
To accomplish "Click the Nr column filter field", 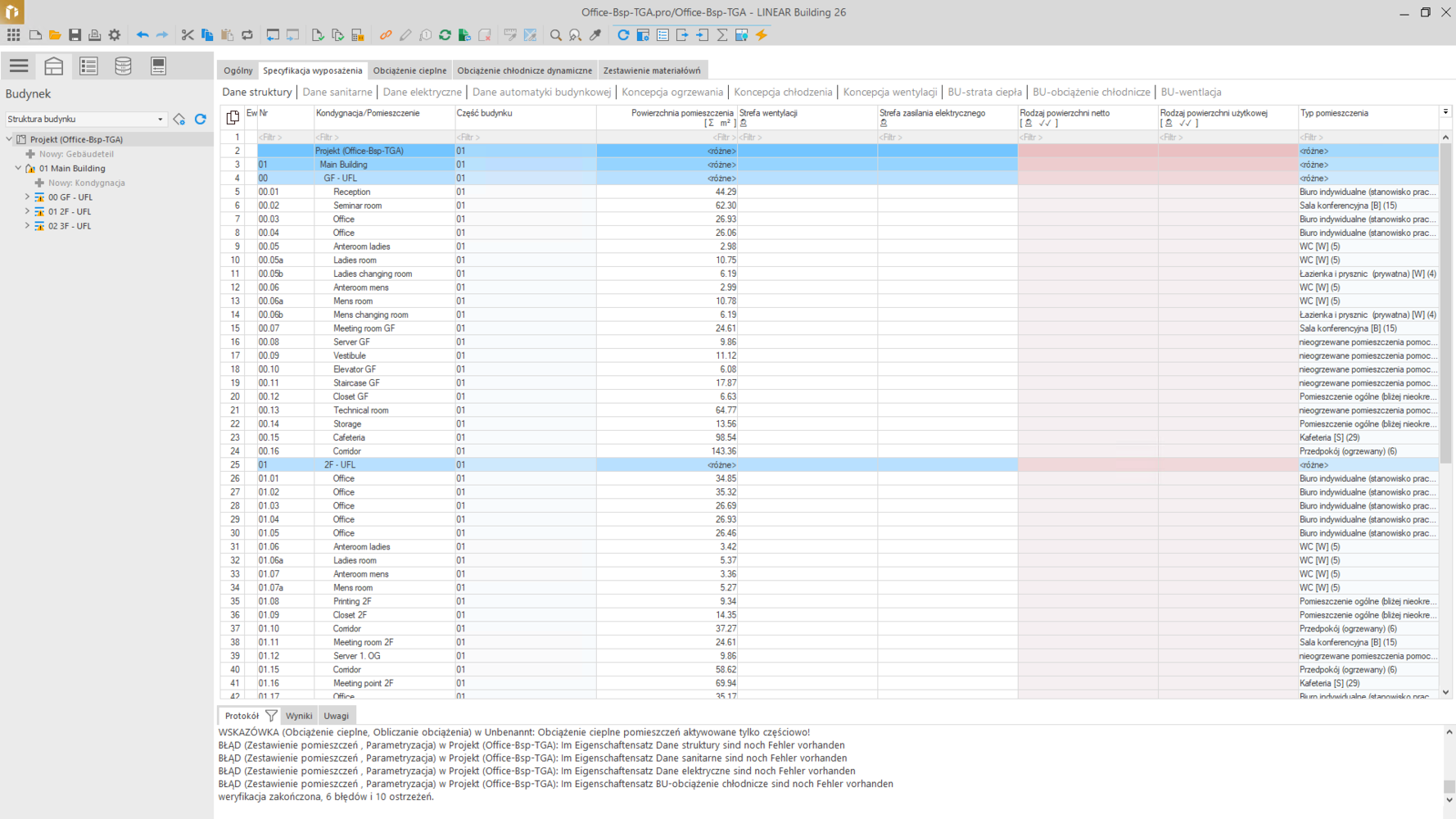I will pos(285,138).
